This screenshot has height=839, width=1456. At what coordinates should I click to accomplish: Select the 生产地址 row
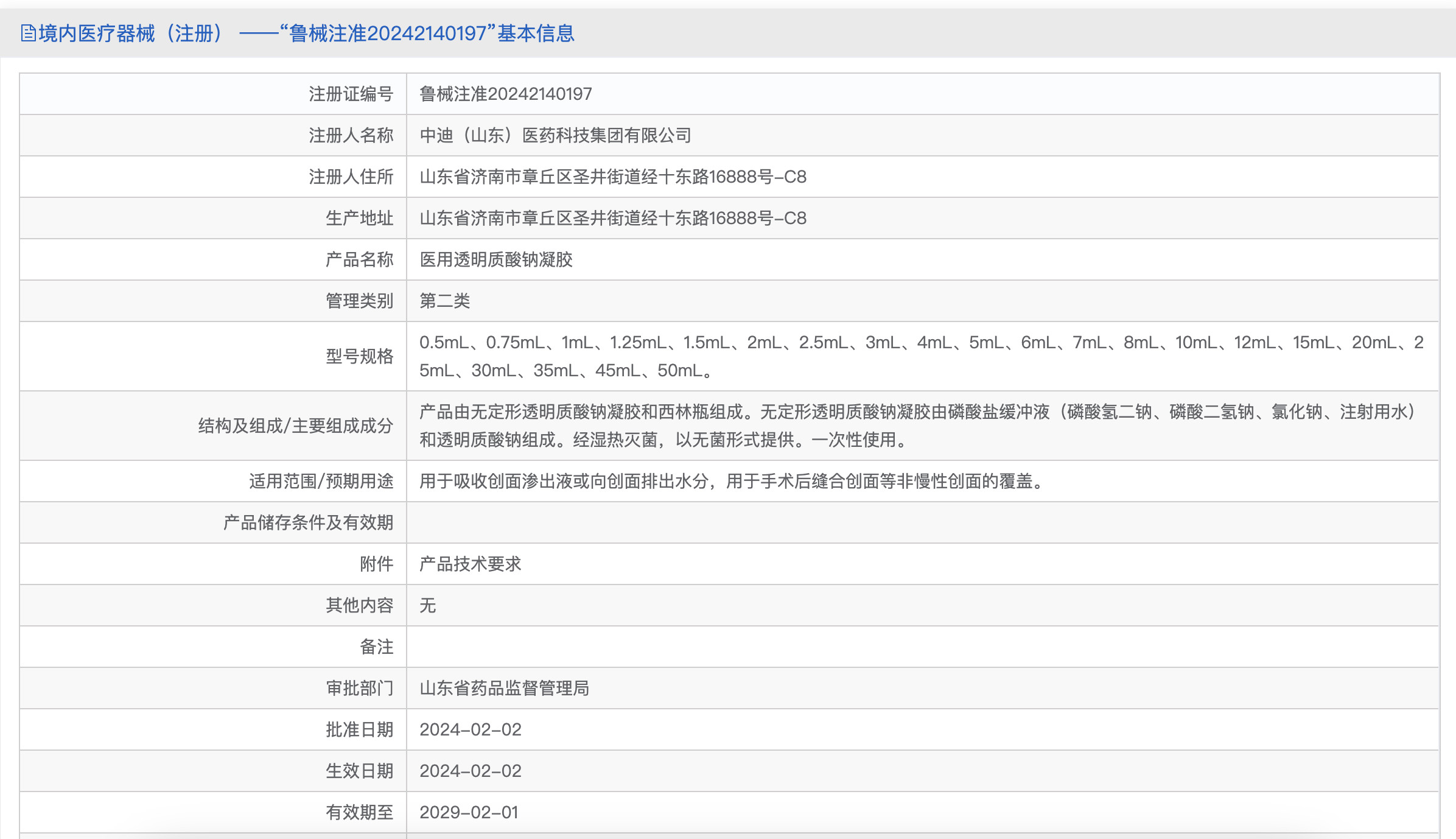(x=609, y=218)
